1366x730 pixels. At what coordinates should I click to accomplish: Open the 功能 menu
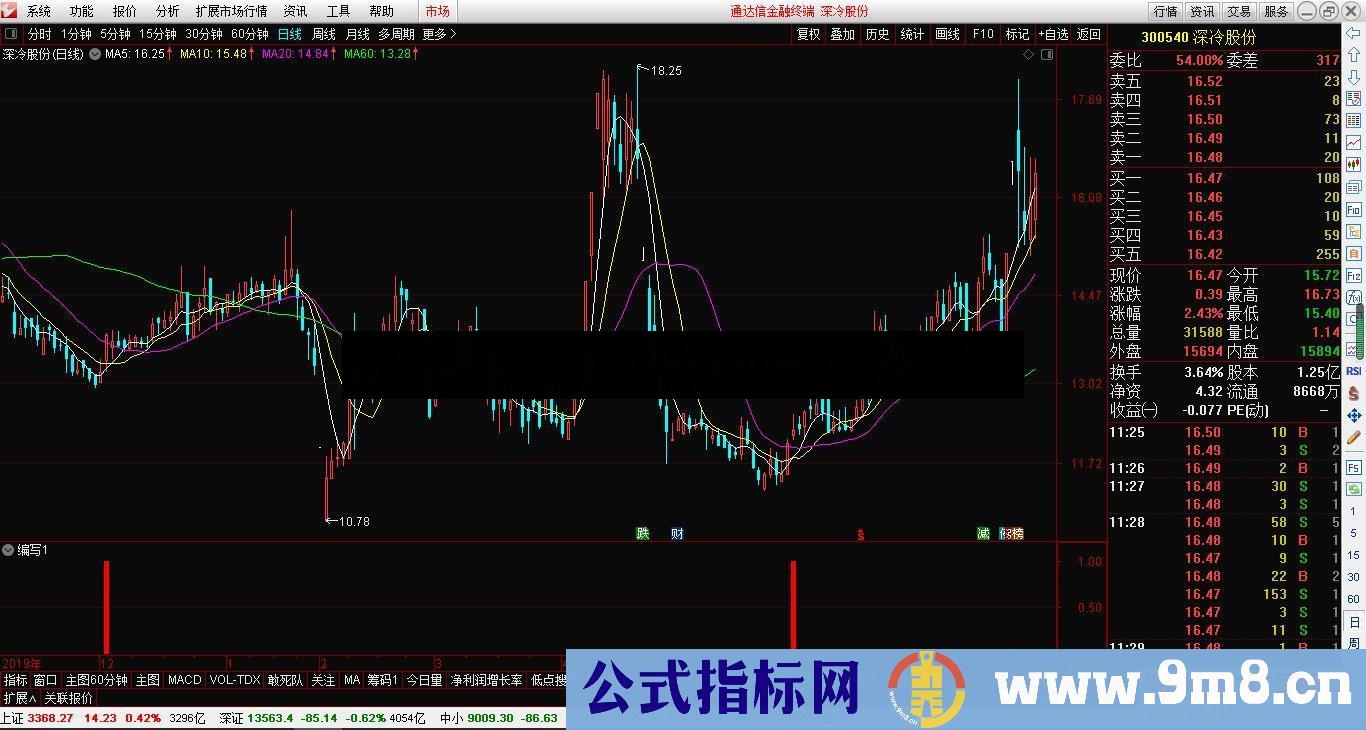pyautogui.click(x=81, y=11)
